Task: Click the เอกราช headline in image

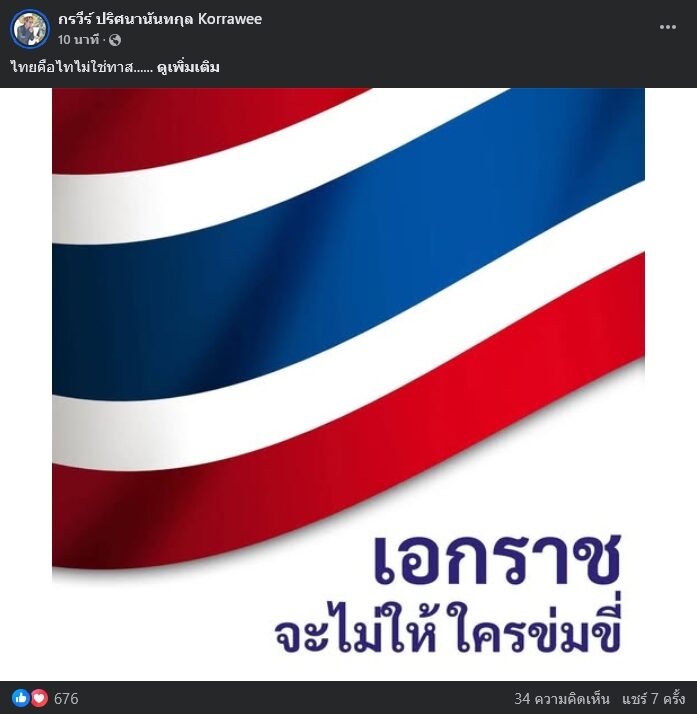Action: click(497, 560)
